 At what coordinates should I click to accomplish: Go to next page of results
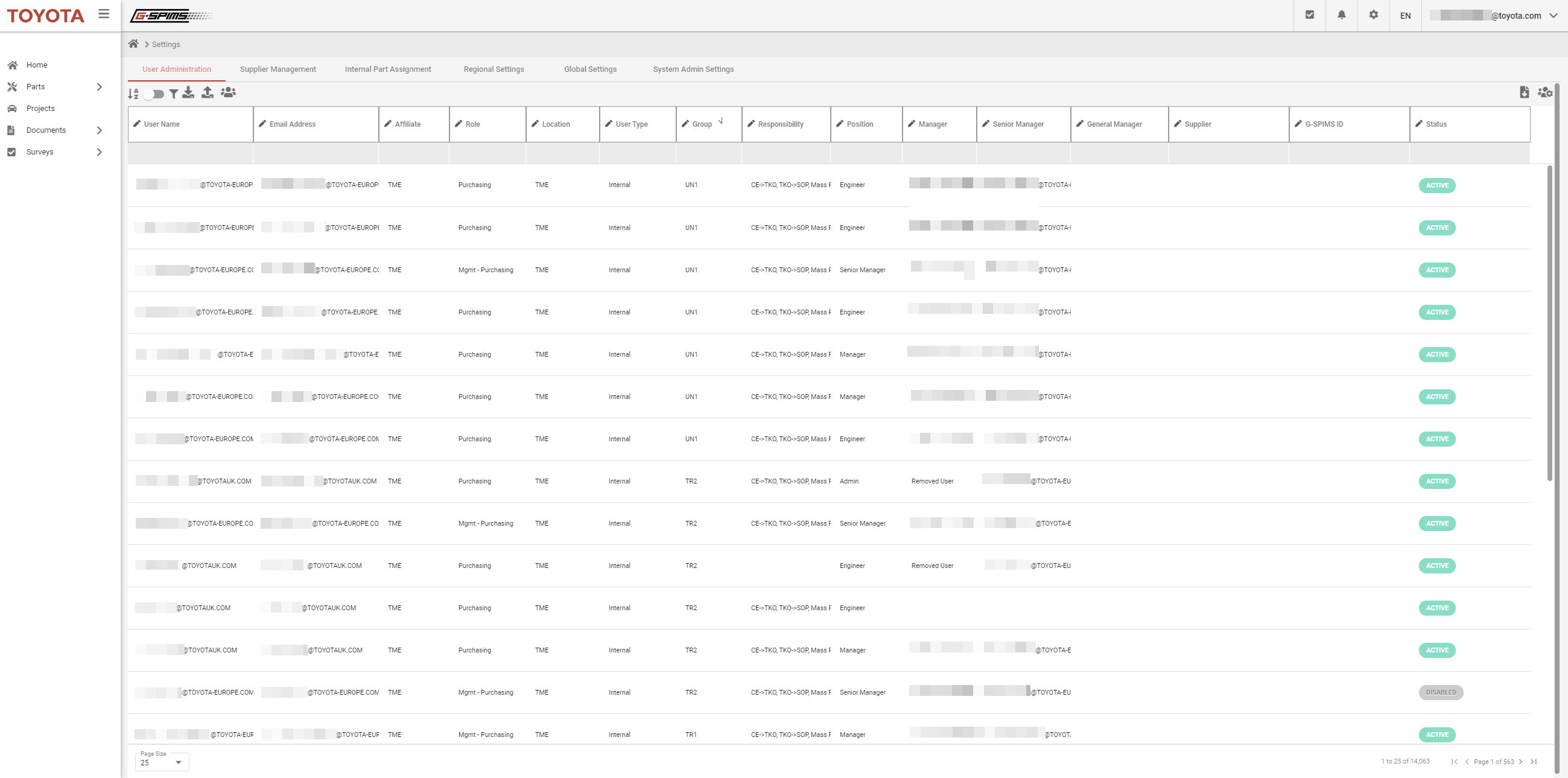click(1520, 762)
